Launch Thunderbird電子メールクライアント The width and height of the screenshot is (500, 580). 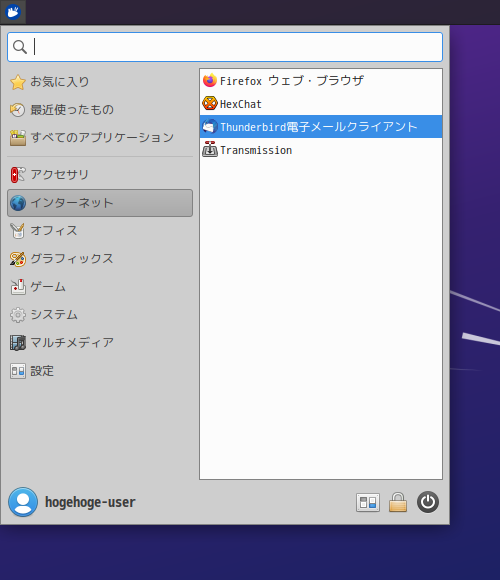(x=321, y=127)
